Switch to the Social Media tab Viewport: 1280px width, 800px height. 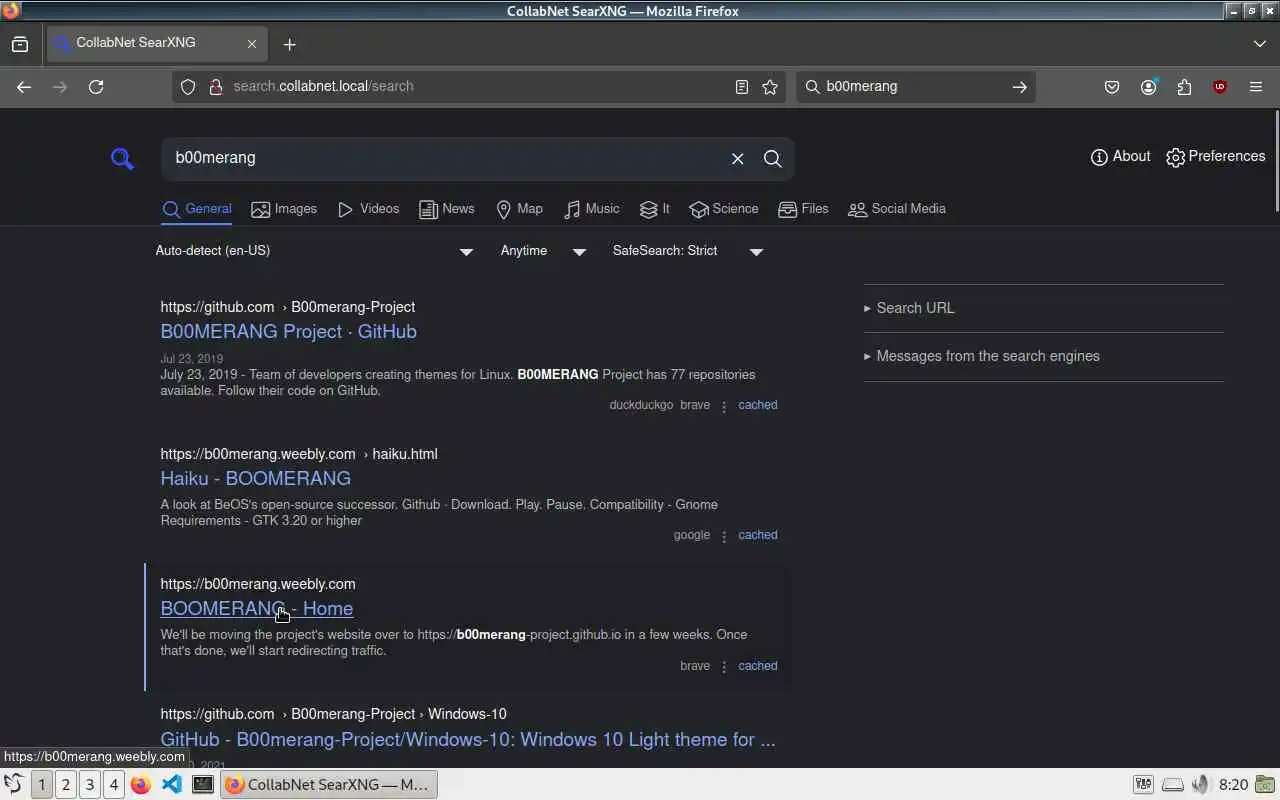[897, 209]
